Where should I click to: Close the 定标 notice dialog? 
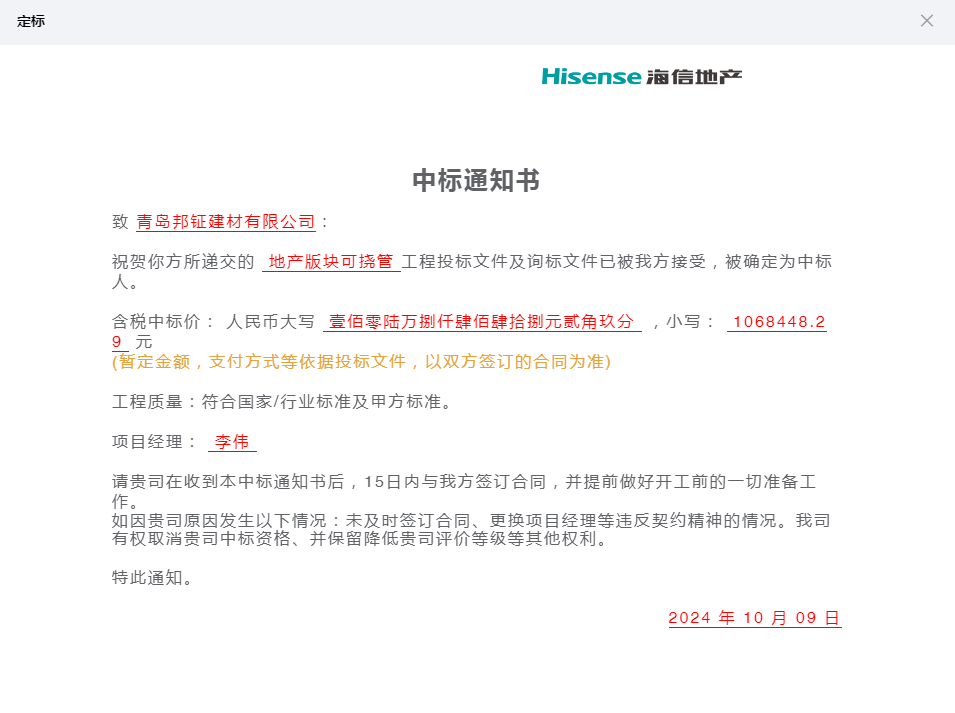(926, 20)
